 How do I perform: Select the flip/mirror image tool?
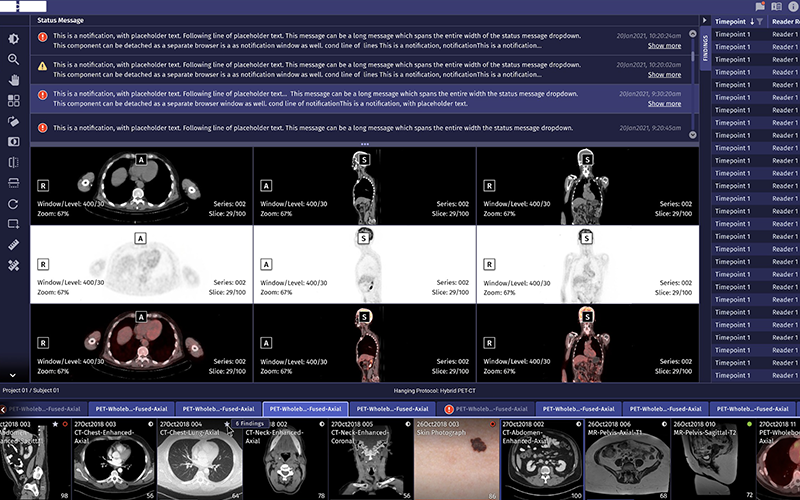pyautogui.click(x=14, y=162)
